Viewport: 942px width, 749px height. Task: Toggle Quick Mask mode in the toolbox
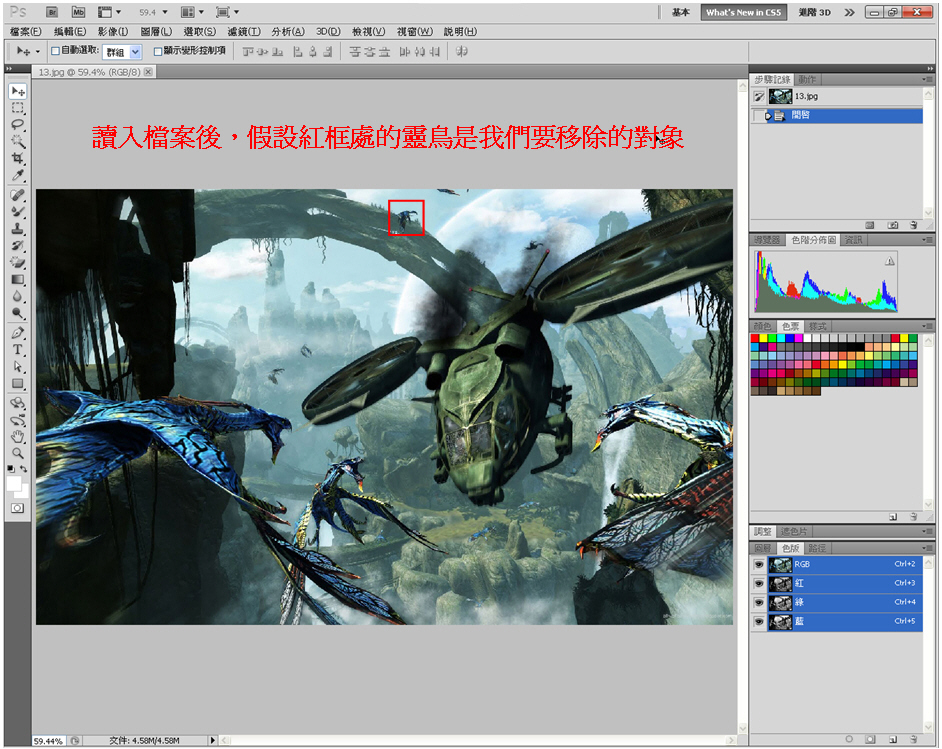coord(17,508)
